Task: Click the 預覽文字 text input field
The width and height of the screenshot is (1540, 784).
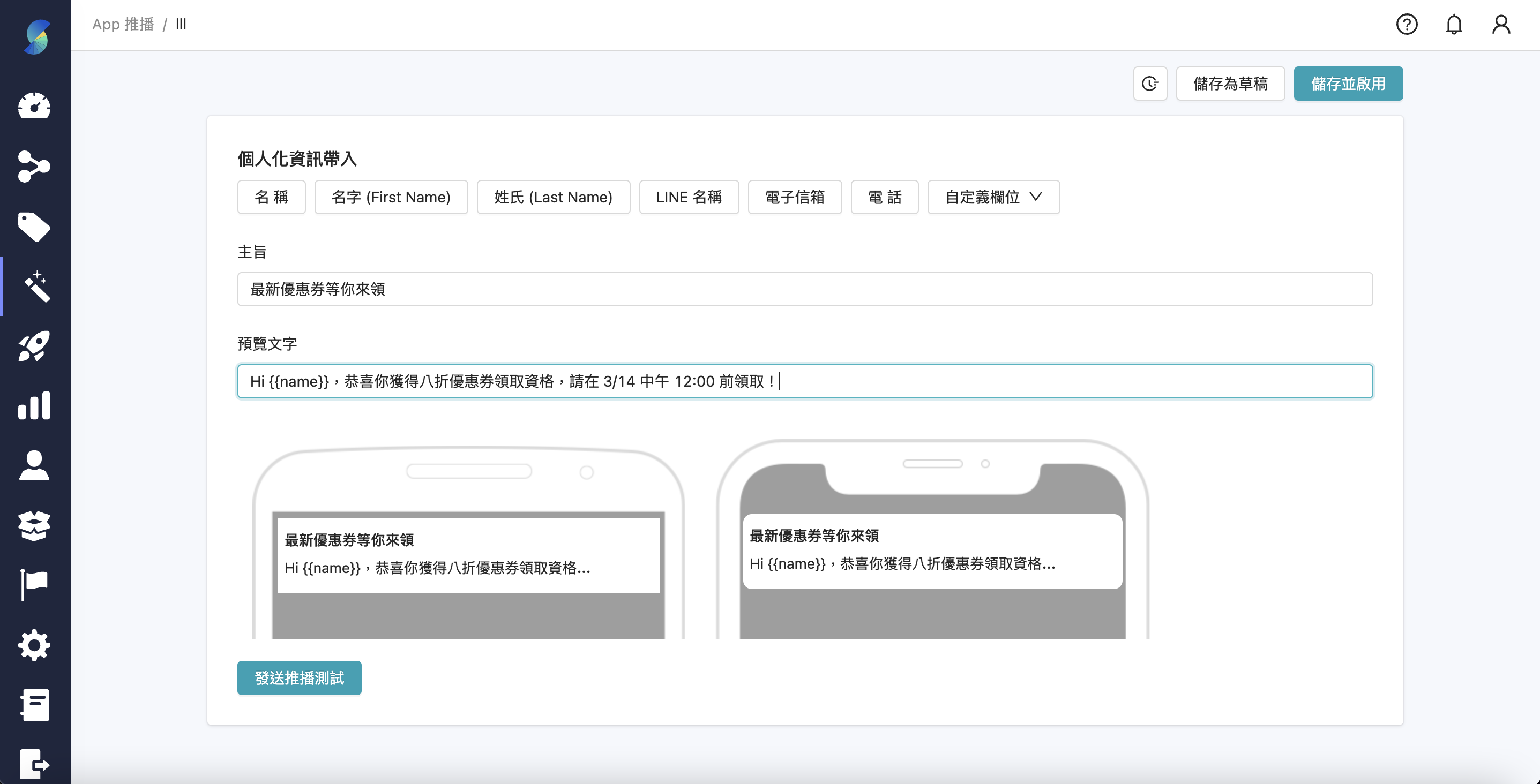Action: [804, 381]
